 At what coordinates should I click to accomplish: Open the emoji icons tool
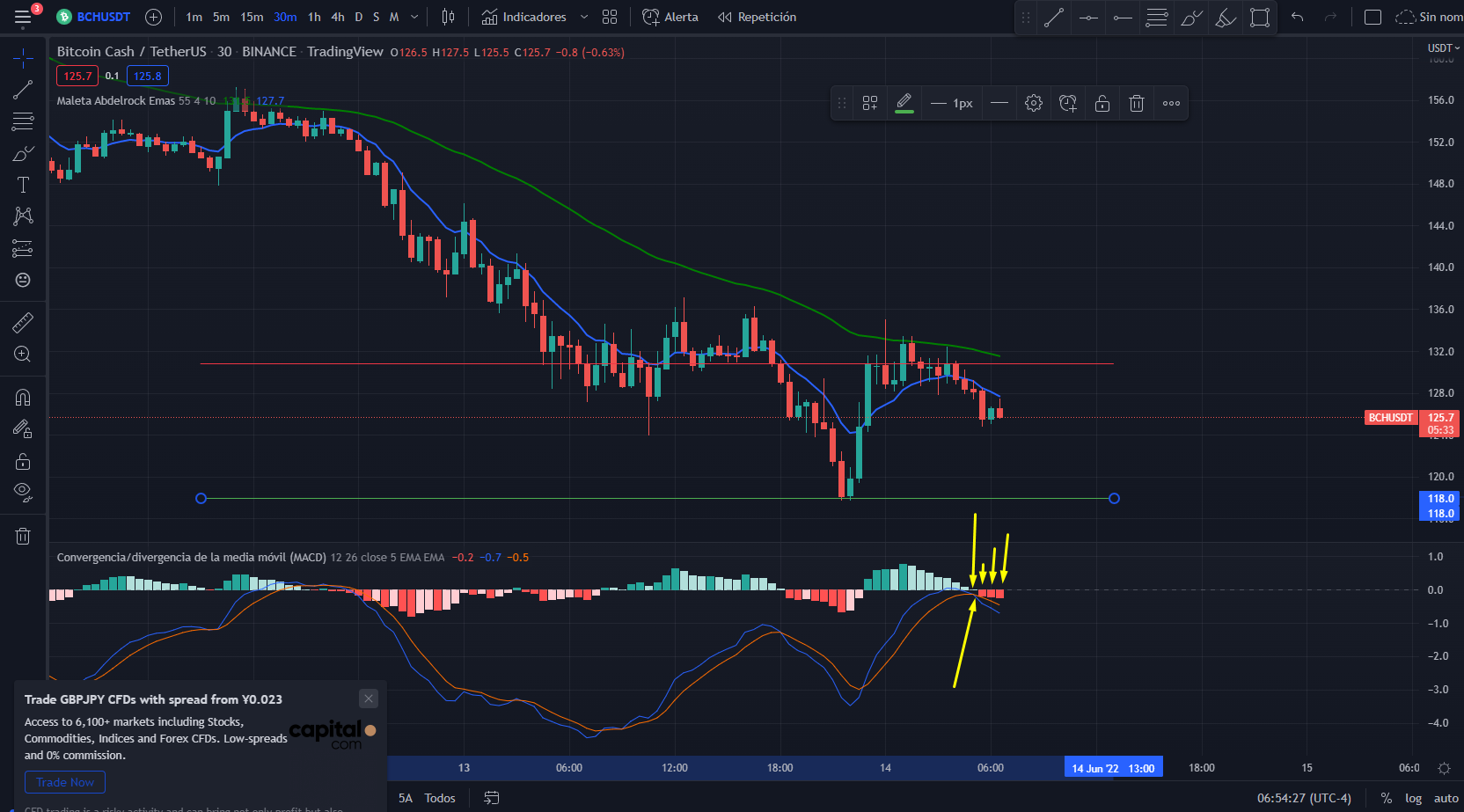click(x=23, y=280)
